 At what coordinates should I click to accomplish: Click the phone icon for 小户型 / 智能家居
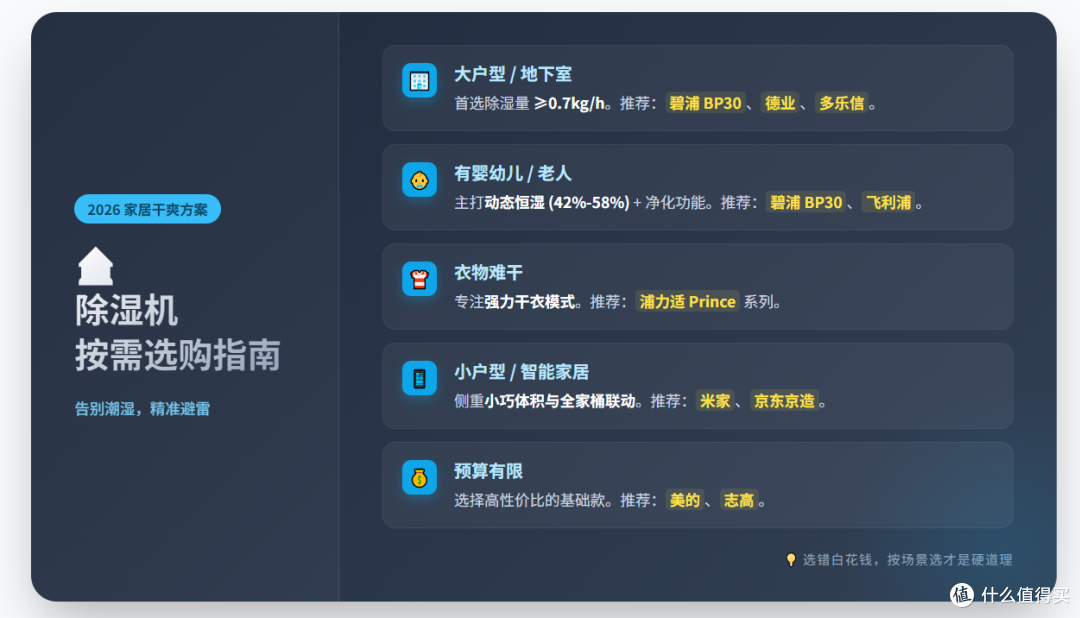(419, 378)
